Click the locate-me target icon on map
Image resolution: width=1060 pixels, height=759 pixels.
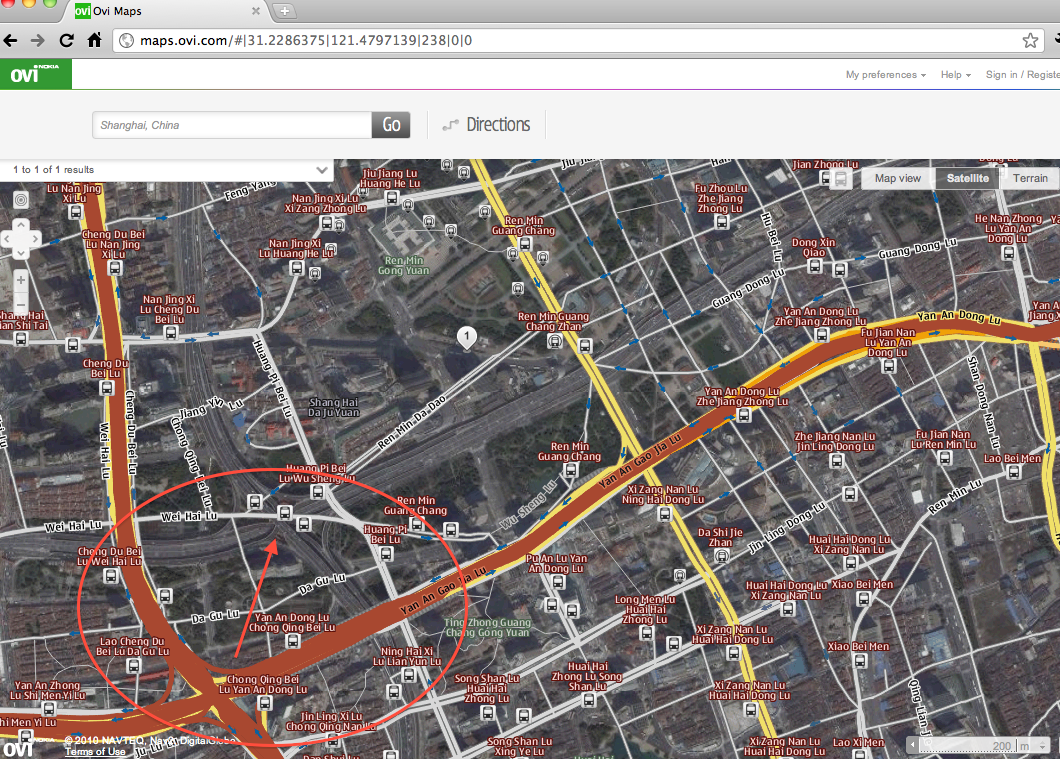click(x=21, y=200)
